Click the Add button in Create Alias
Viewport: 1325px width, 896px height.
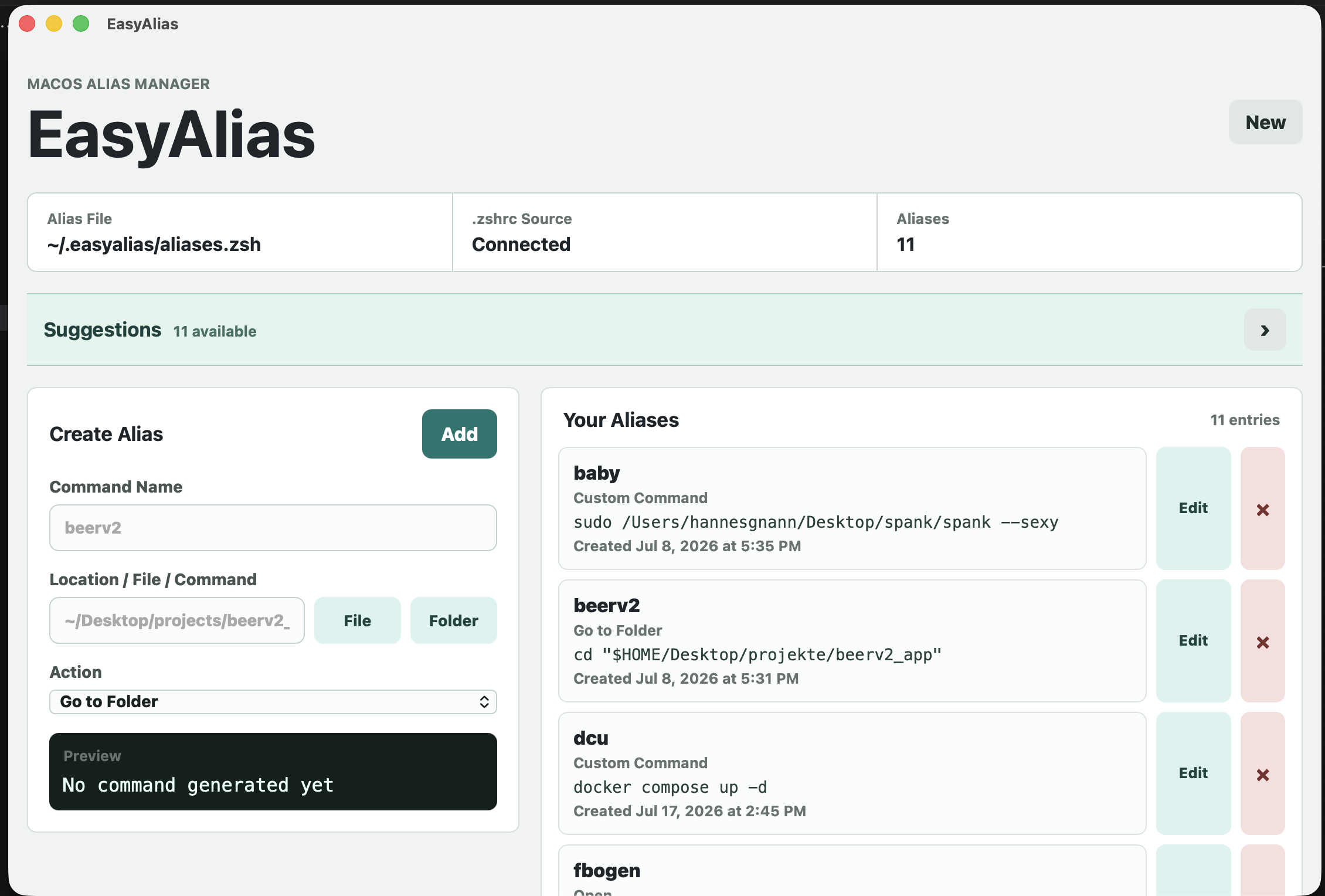460,434
